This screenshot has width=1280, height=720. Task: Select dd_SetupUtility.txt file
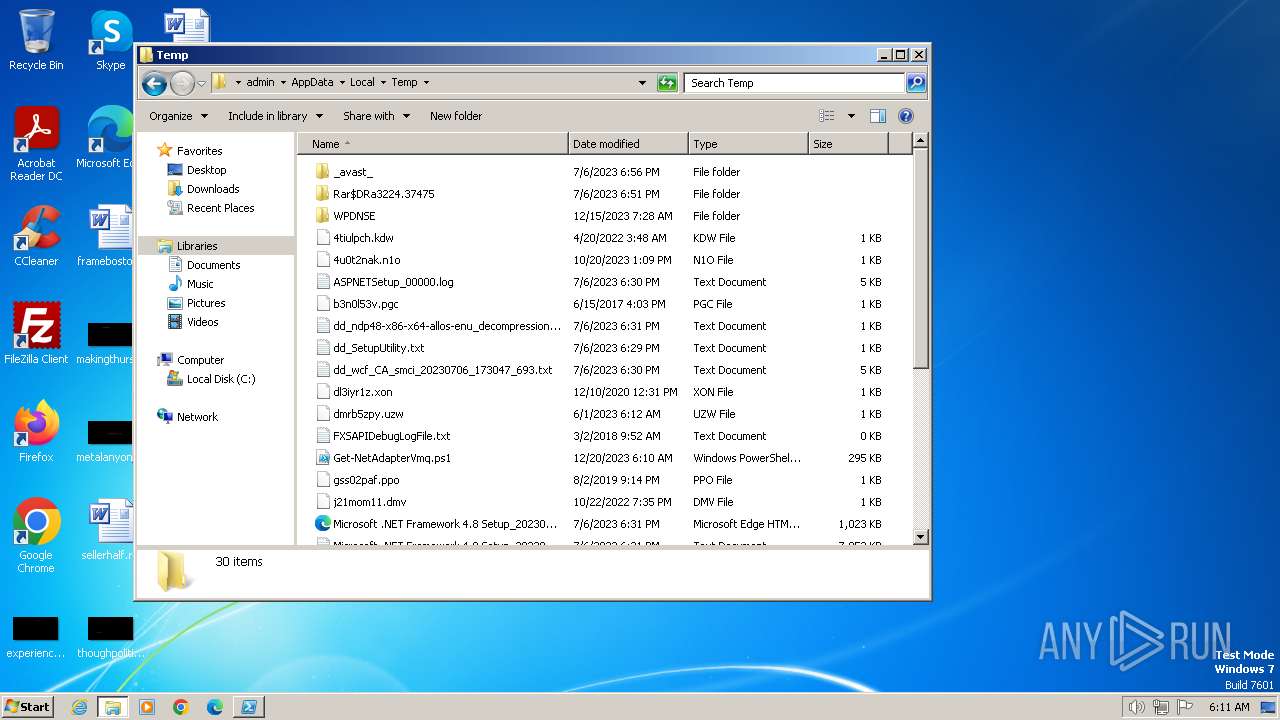(x=378, y=348)
